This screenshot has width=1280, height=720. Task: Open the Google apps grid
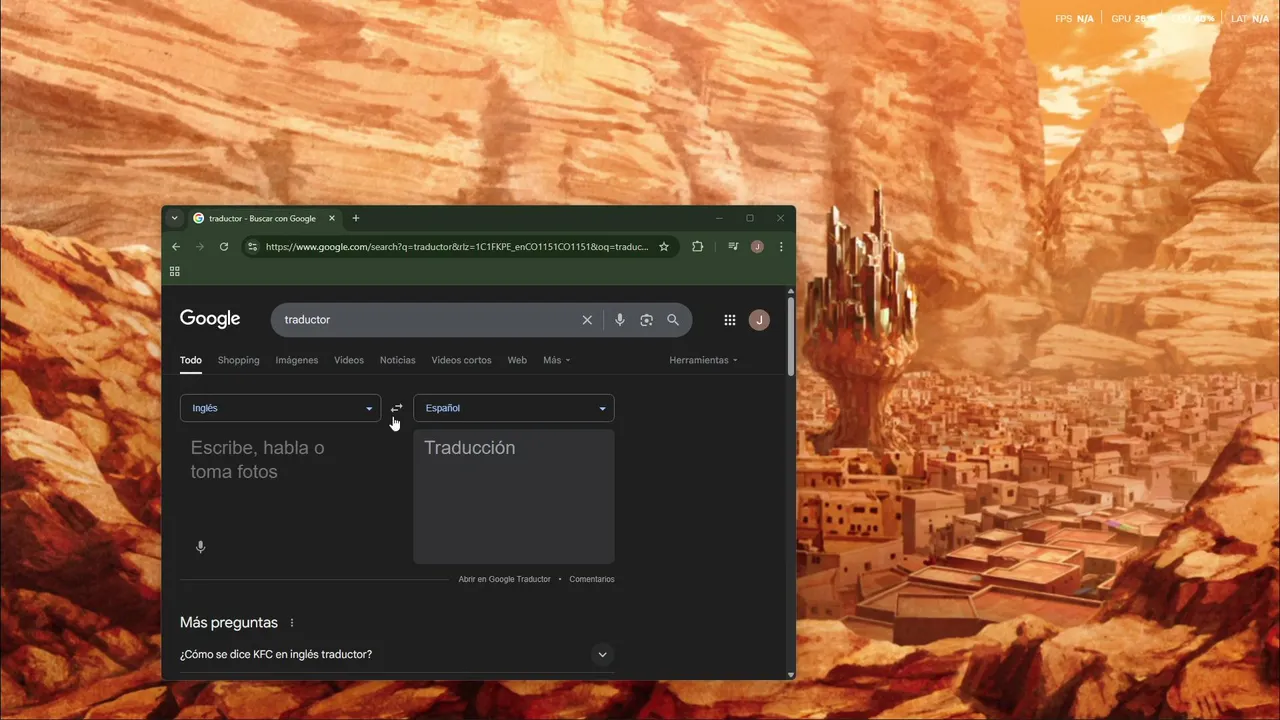click(x=730, y=320)
